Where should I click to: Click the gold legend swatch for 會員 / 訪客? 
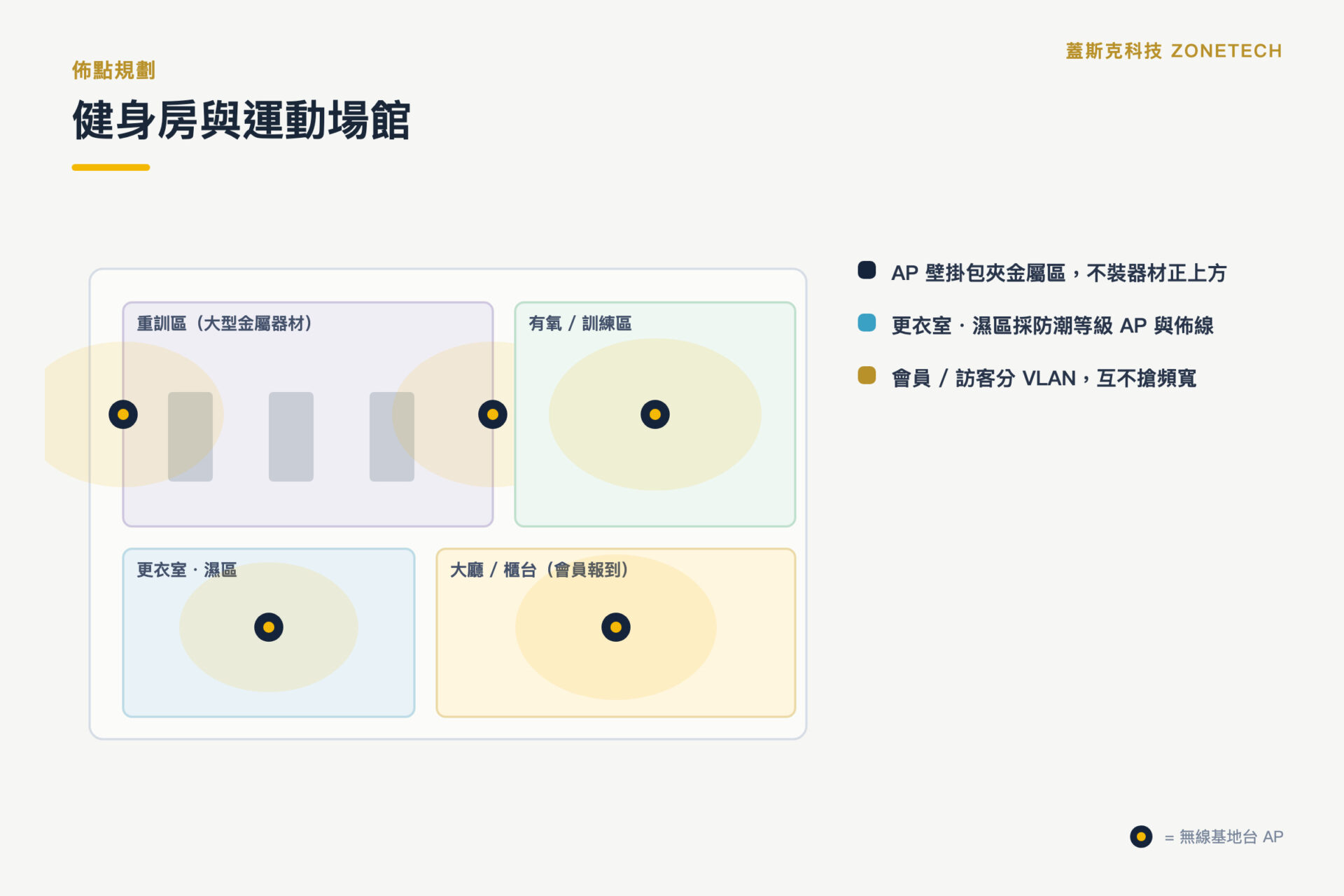(x=867, y=375)
